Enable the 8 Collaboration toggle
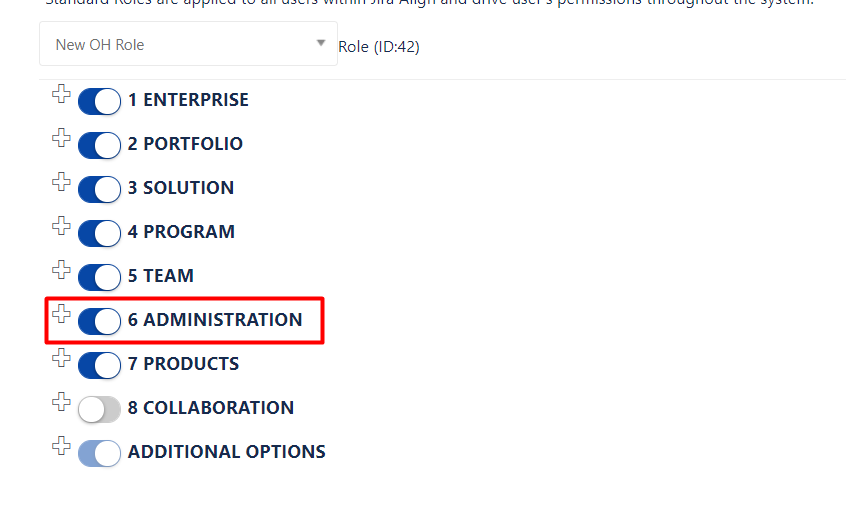 tap(99, 409)
